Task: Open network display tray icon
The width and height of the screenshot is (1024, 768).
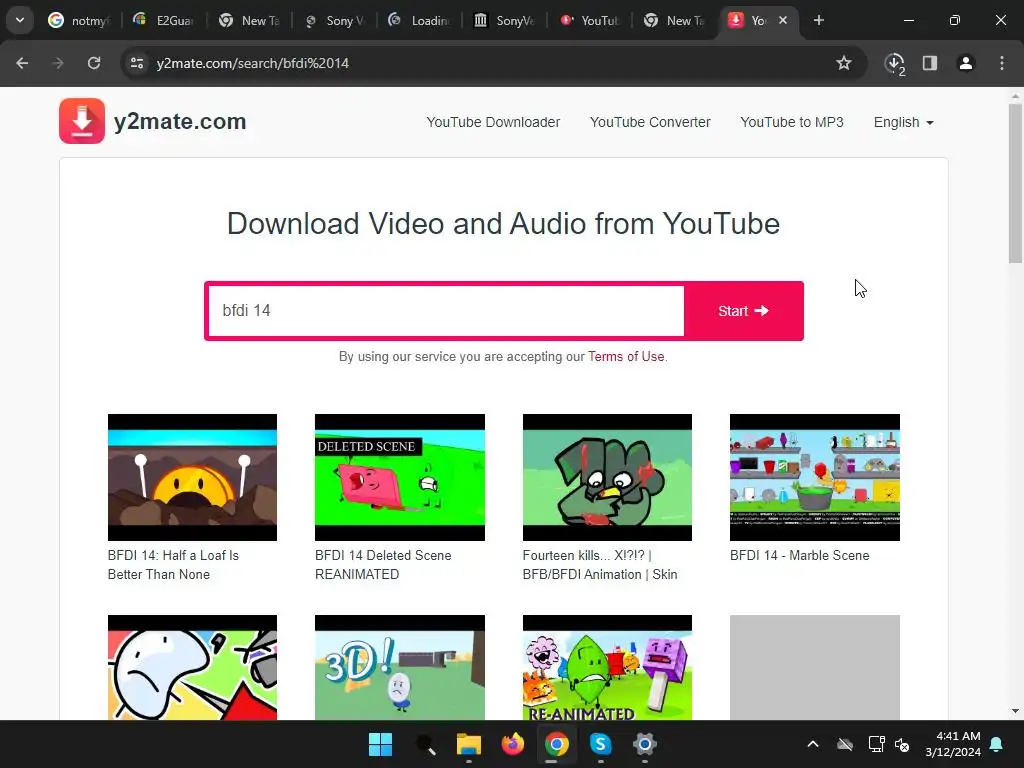Action: (876, 744)
